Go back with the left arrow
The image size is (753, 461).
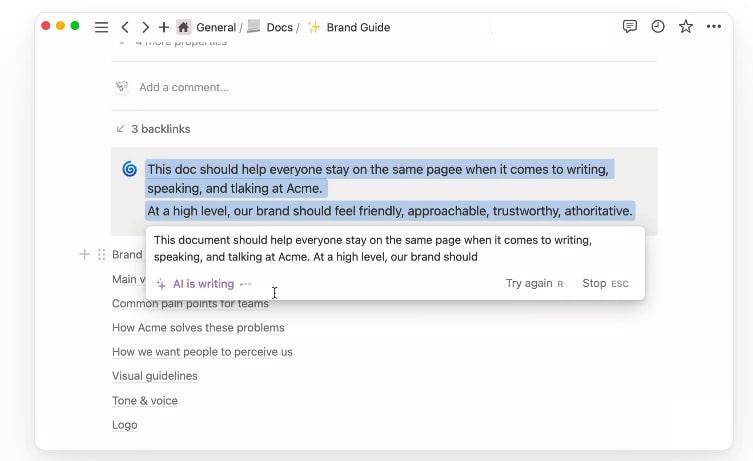click(x=124, y=27)
